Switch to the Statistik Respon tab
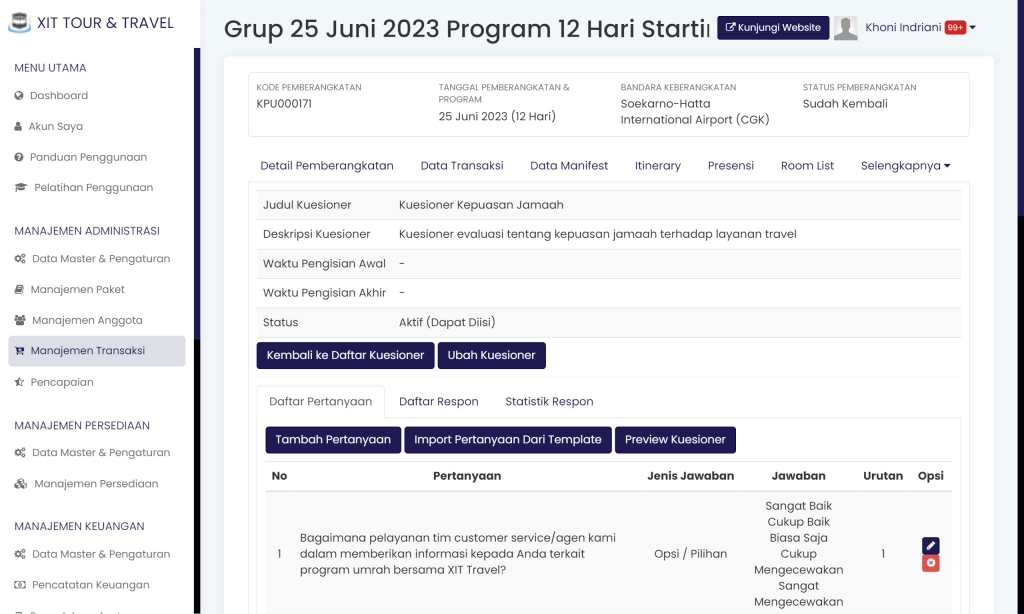The height and width of the screenshot is (614, 1024). [549, 402]
